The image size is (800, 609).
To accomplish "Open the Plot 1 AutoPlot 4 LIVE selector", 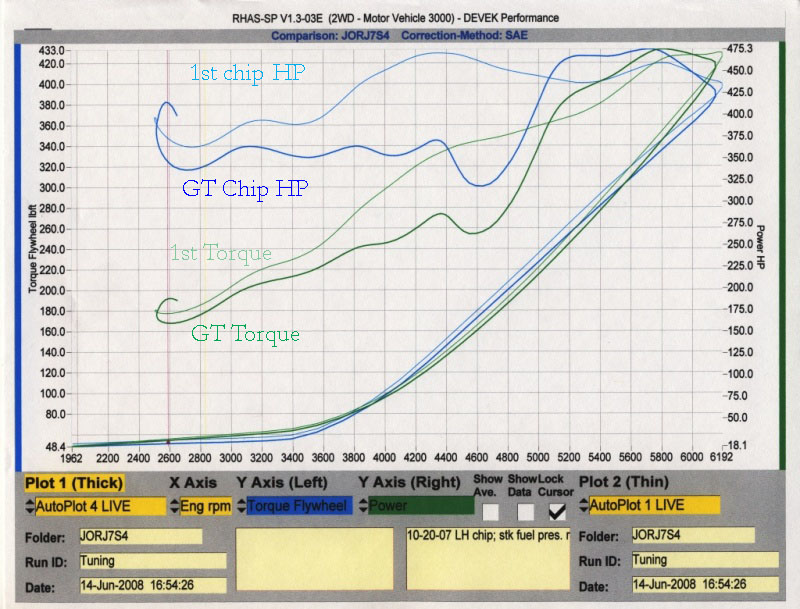I will click(x=101, y=506).
